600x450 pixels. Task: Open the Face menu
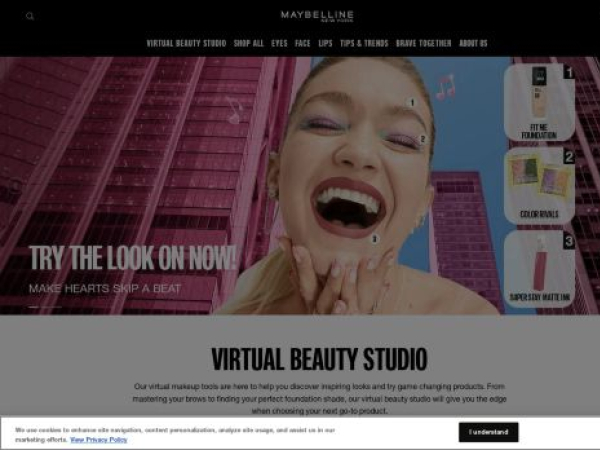tap(302, 43)
